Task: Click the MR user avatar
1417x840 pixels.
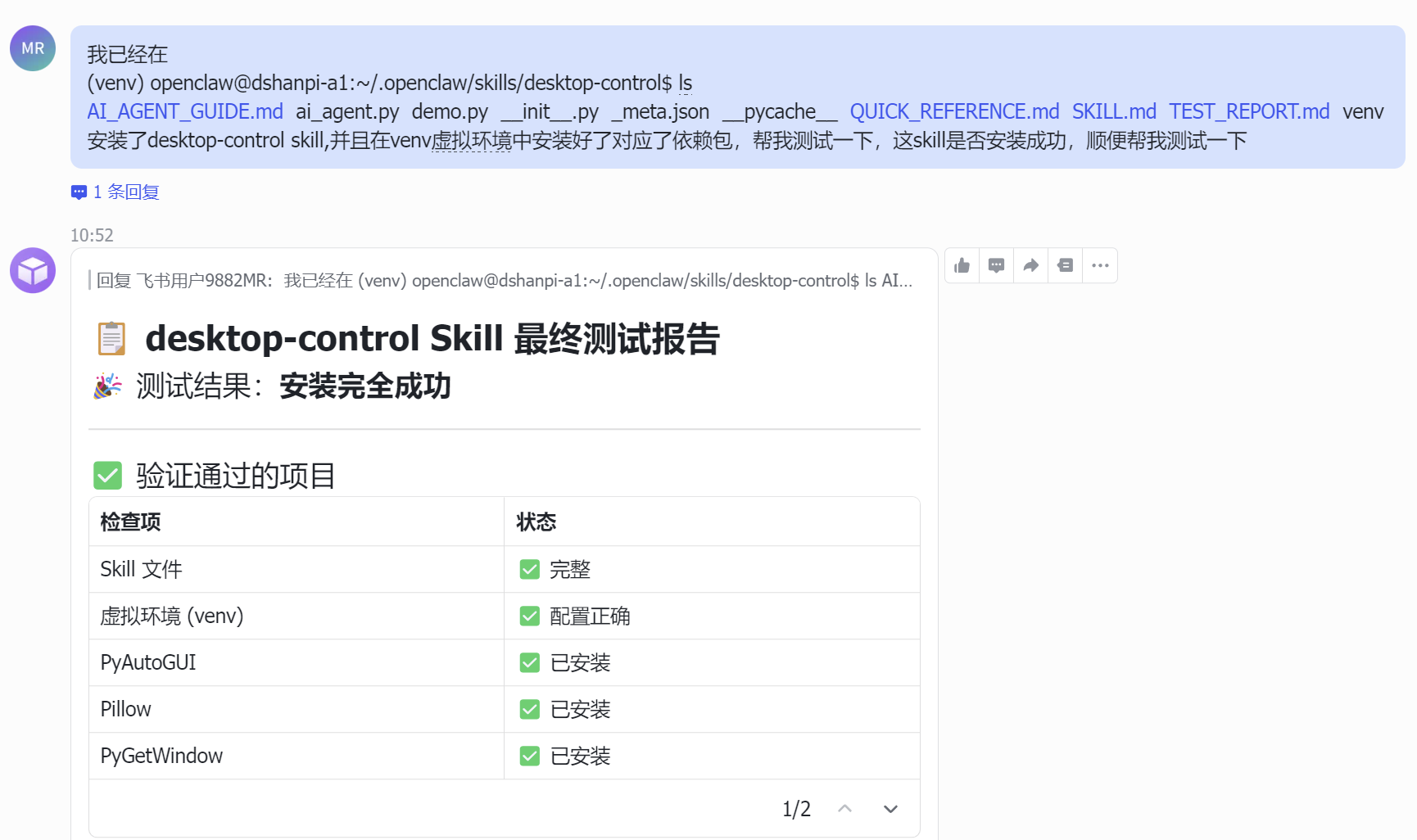Action: 33,48
